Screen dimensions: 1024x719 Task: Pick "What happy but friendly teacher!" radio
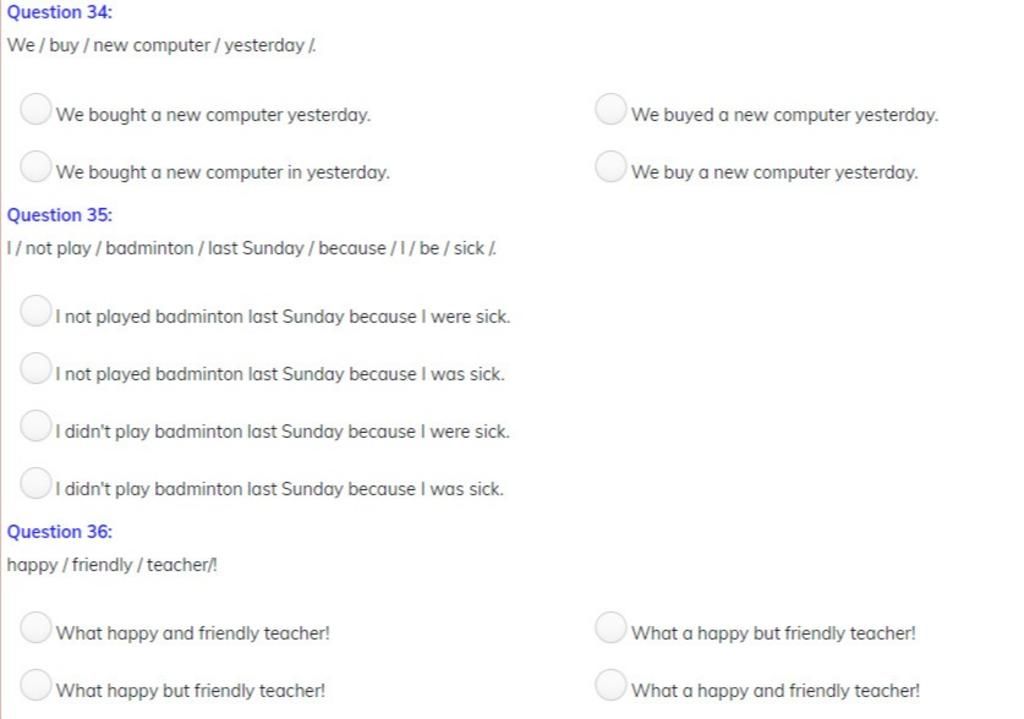click(36, 685)
